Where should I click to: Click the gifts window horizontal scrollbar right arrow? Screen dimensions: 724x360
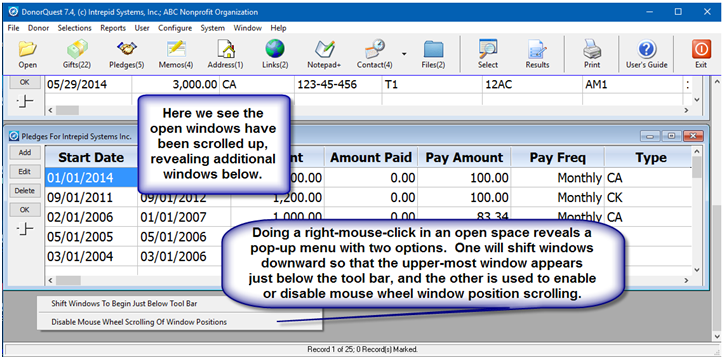[686, 110]
